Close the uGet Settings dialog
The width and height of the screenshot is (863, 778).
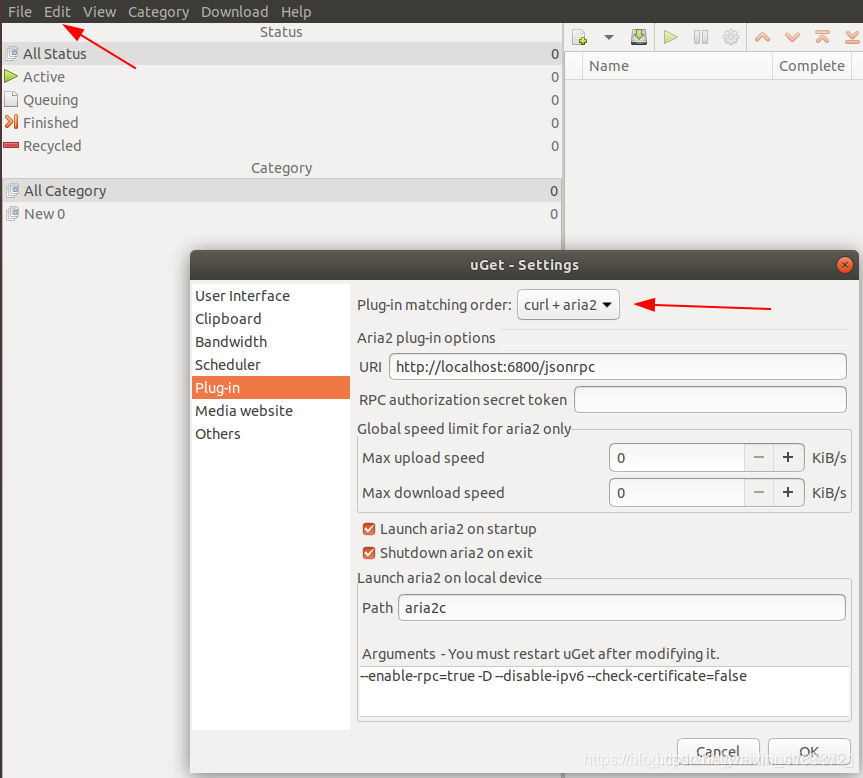(844, 265)
